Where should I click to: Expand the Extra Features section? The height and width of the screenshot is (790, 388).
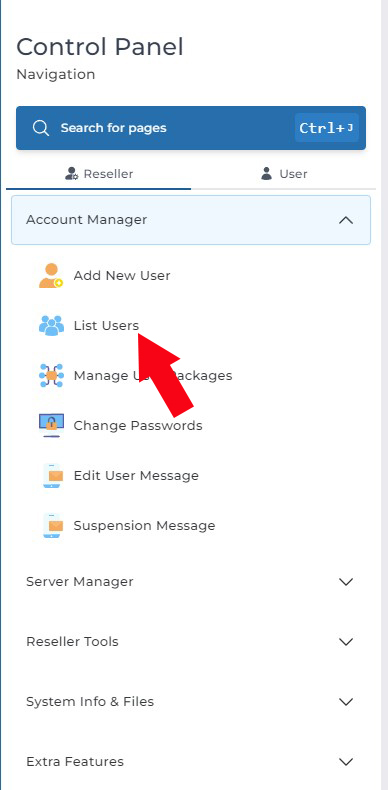(191, 761)
